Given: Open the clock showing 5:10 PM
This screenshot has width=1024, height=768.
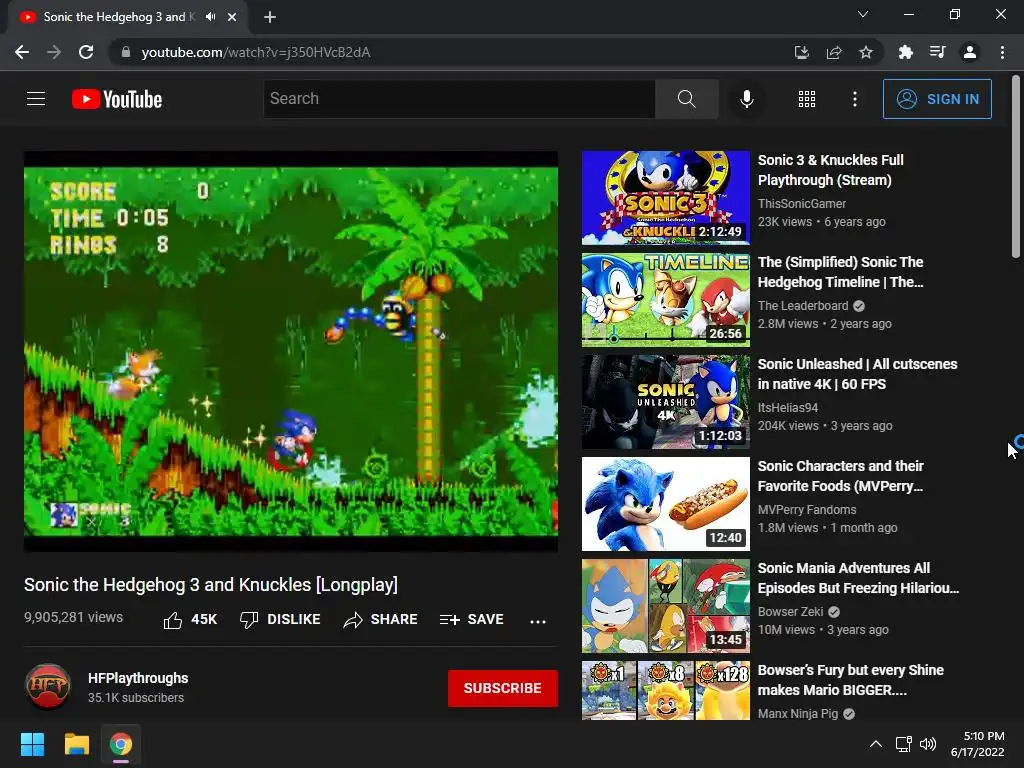Looking at the screenshot, I should [x=978, y=744].
